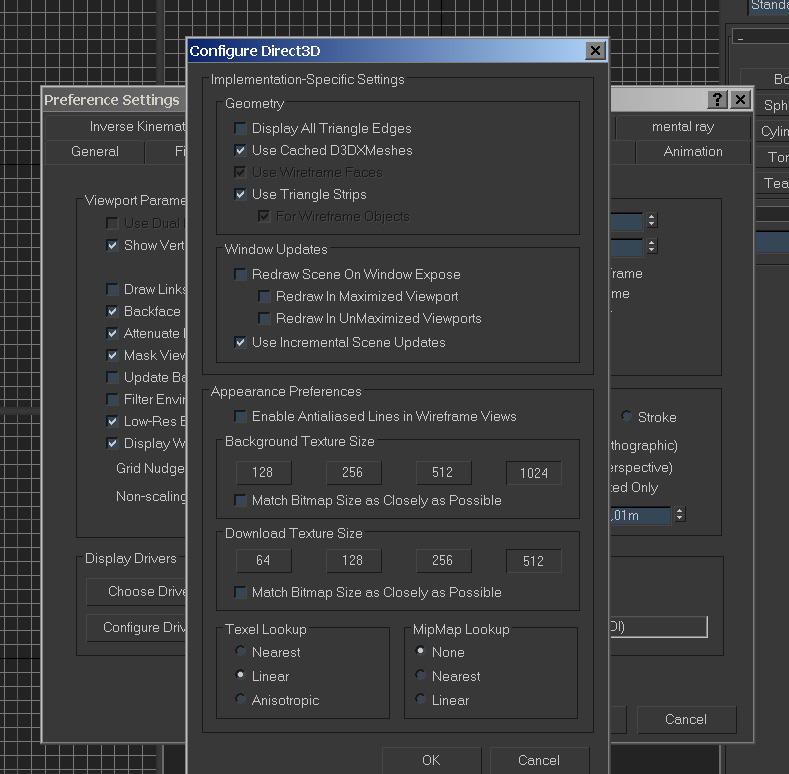Select Stroke radio in Preferences
The height and width of the screenshot is (774, 789).
coord(626,416)
